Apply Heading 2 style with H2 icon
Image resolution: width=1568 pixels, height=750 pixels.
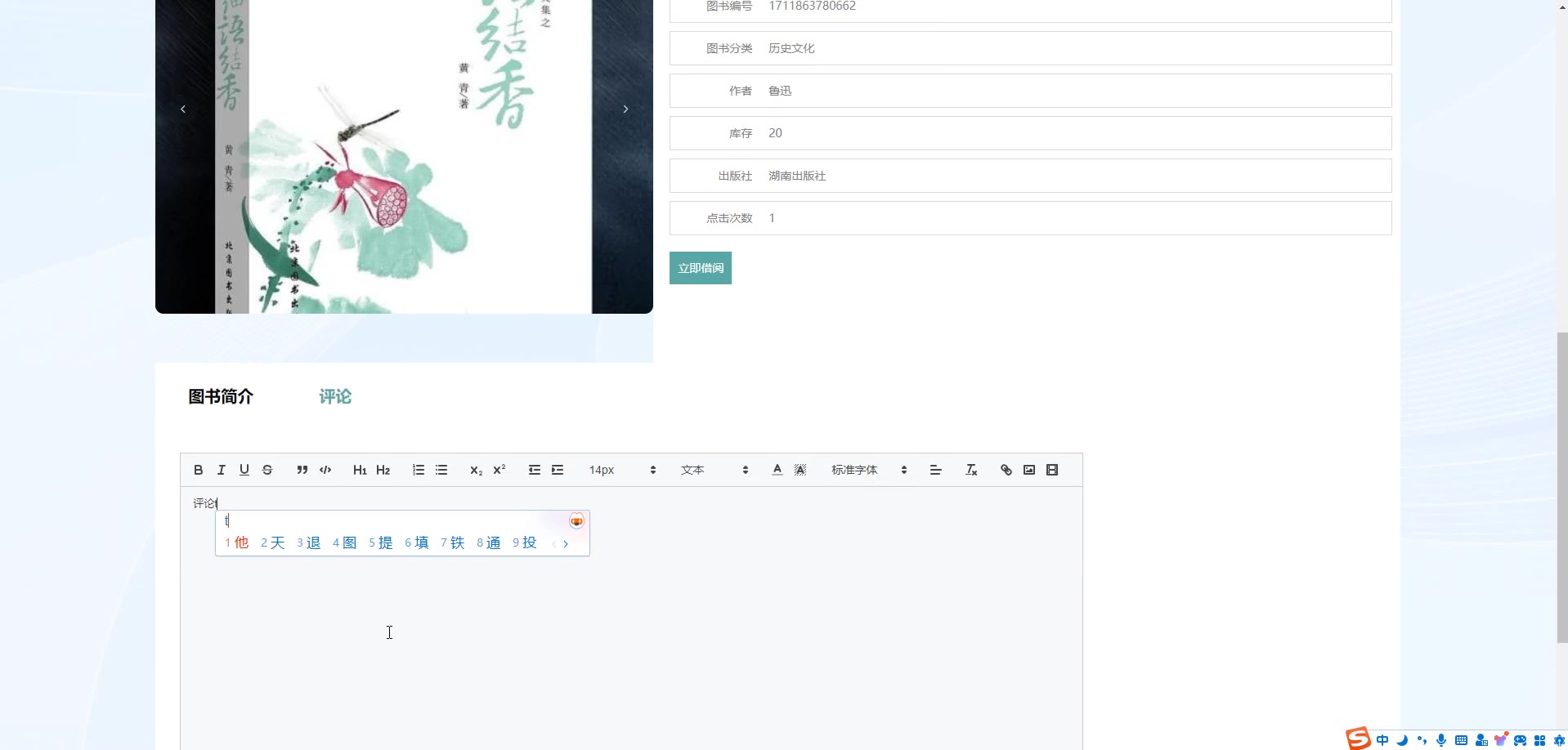tap(383, 470)
